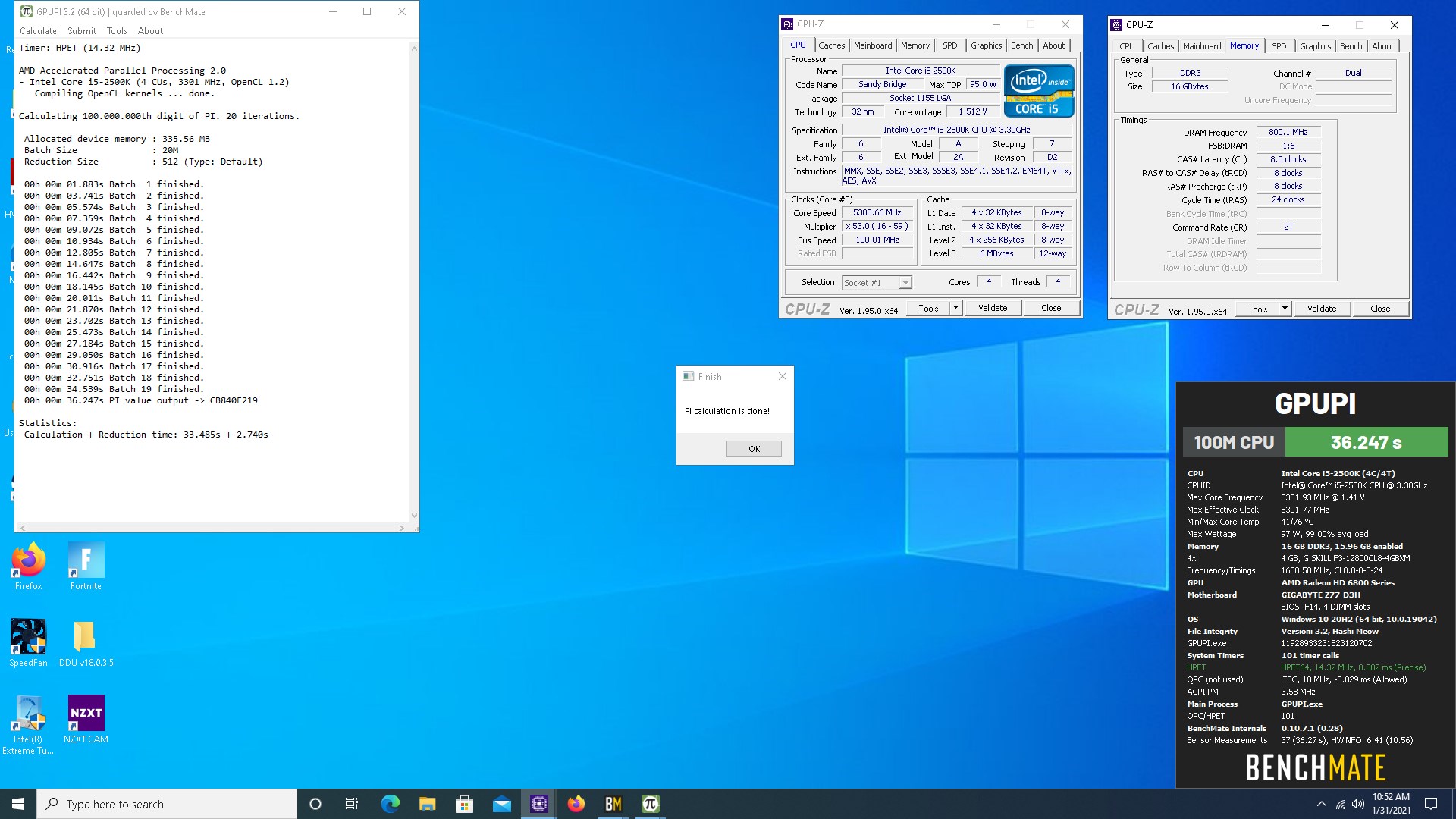Click PI value output CB840E219 line

pos(141,400)
